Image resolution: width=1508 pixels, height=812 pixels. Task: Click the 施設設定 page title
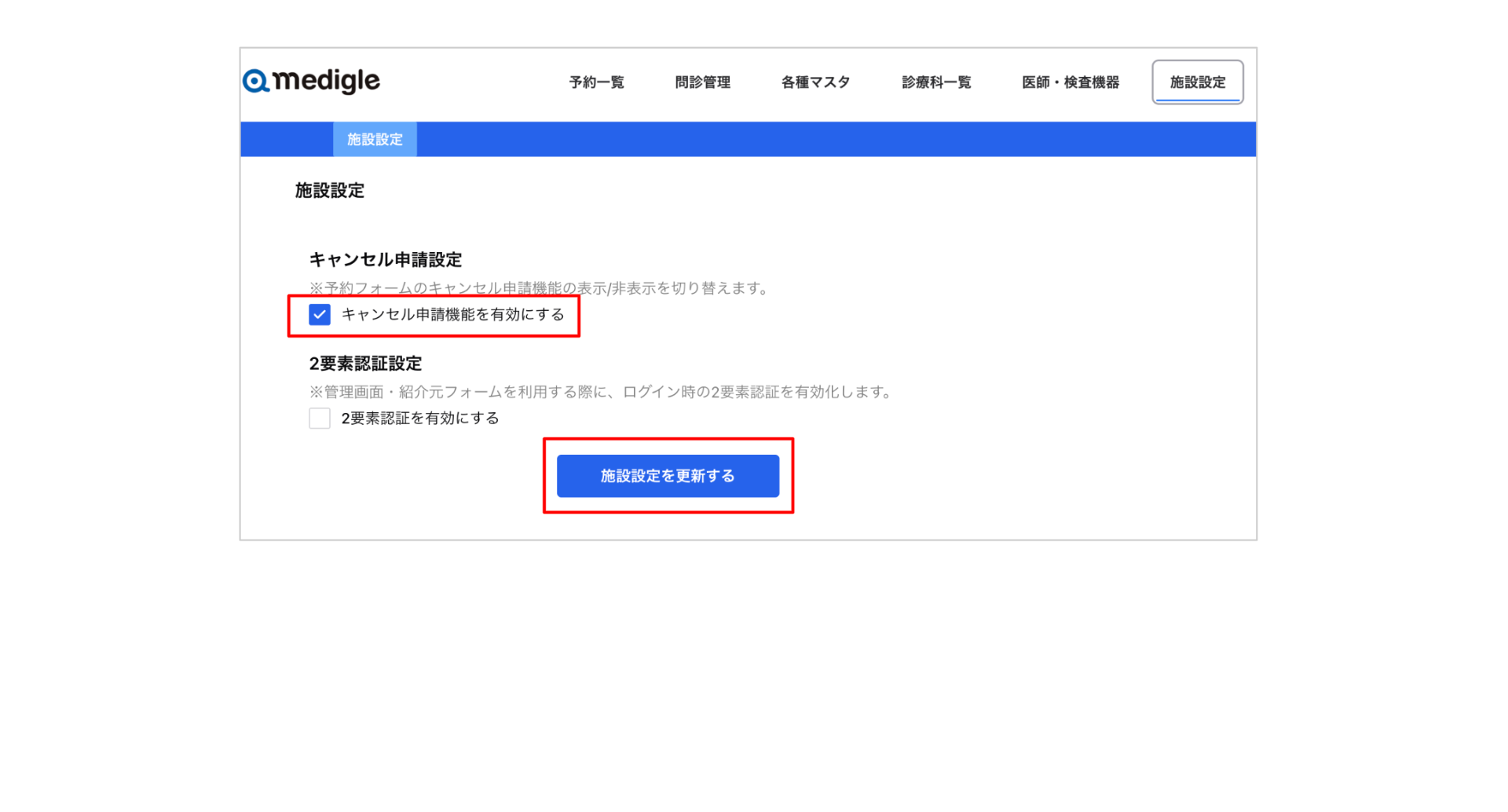coord(328,190)
